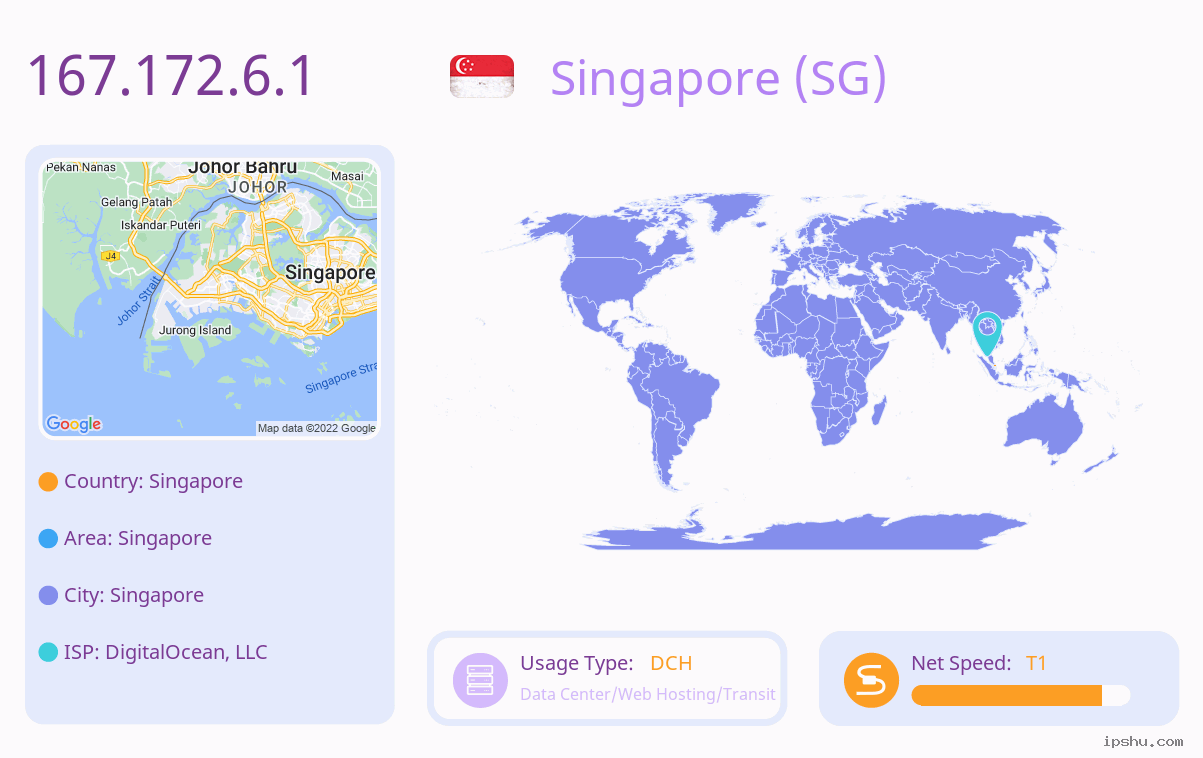Click Pekan Nanas label on the map
The width and height of the screenshot is (1203, 758).
pos(81,167)
